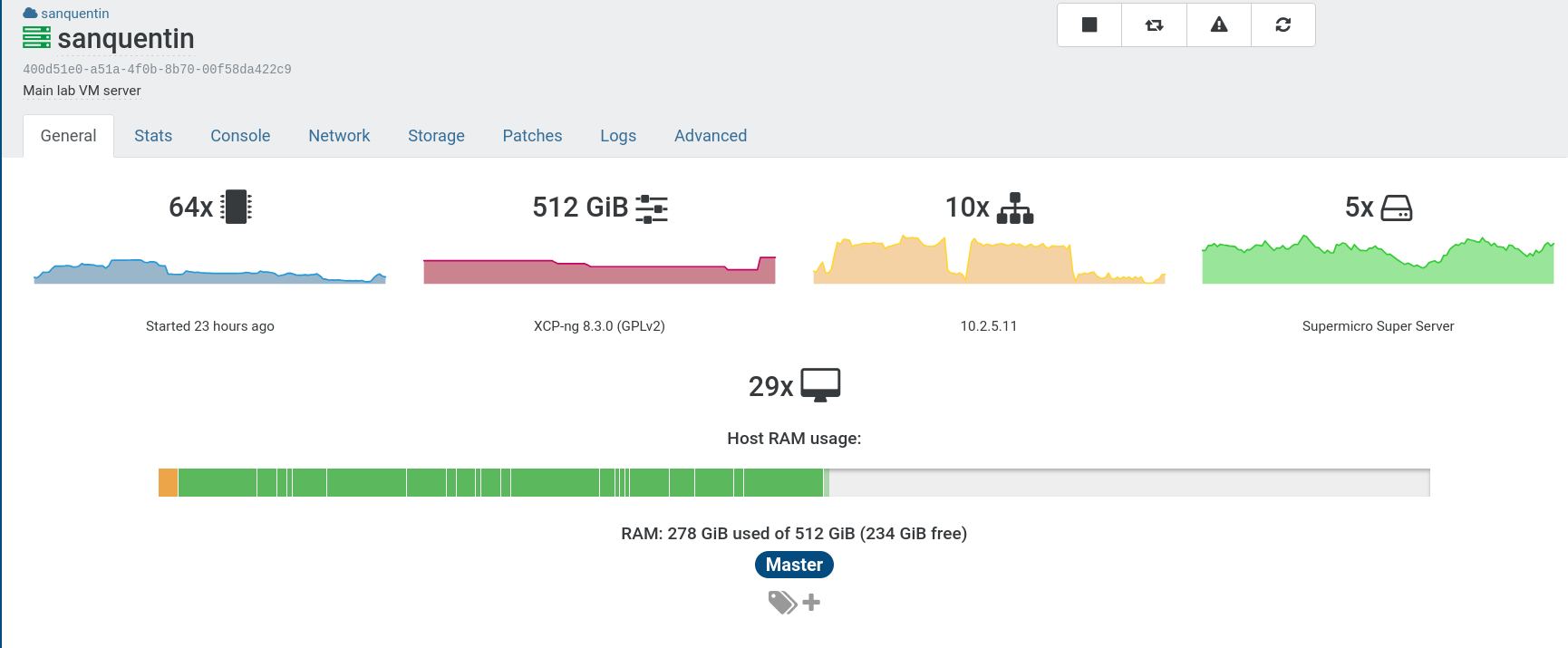Click the CPU chip icon beside 64x
The image size is (1568, 648).
tap(236, 207)
